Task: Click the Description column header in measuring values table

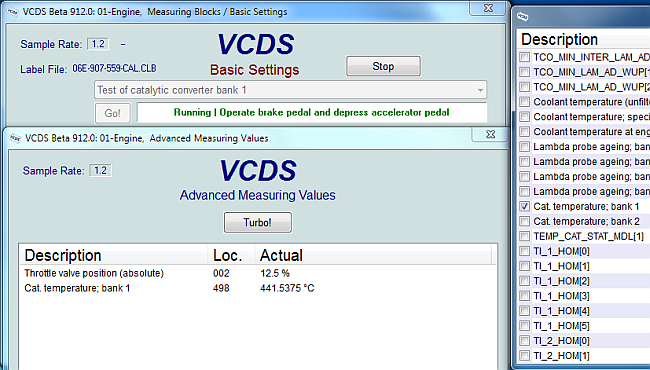Action: (114, 255)
